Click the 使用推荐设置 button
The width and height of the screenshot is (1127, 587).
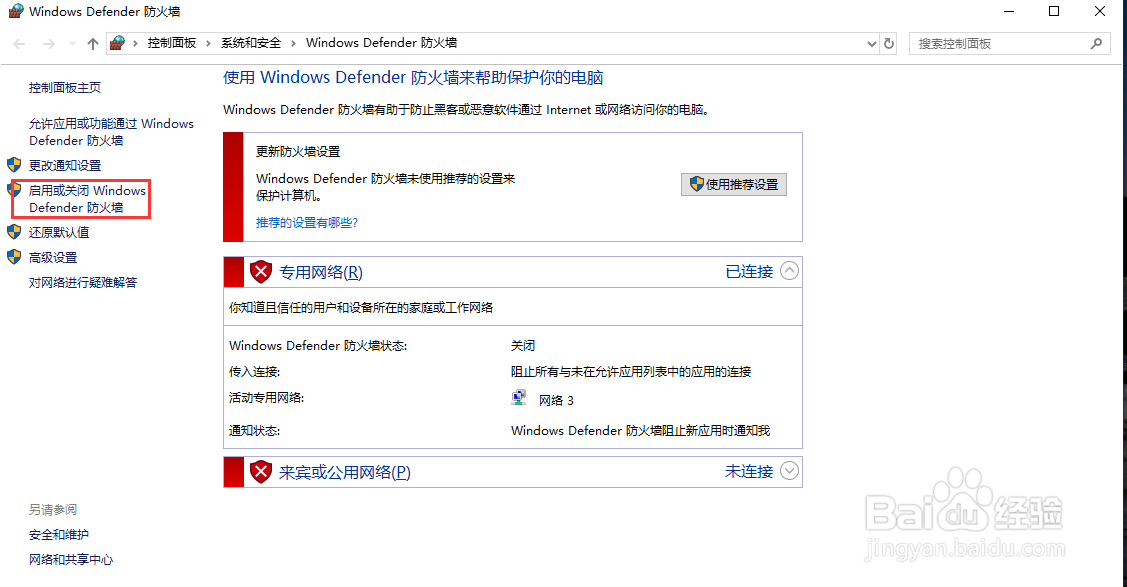coord(734,184)
